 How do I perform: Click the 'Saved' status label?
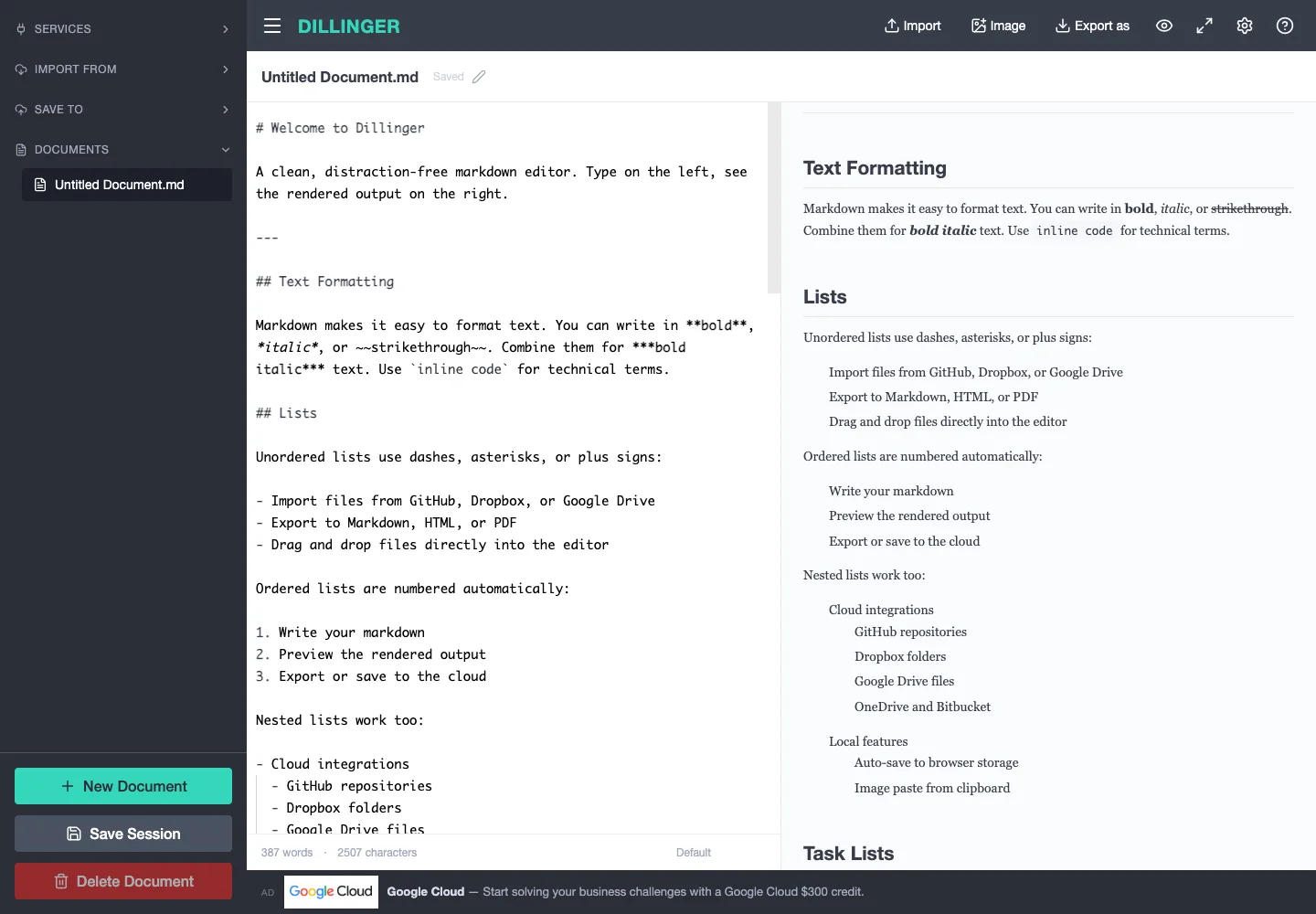click(x=448, y=77)
